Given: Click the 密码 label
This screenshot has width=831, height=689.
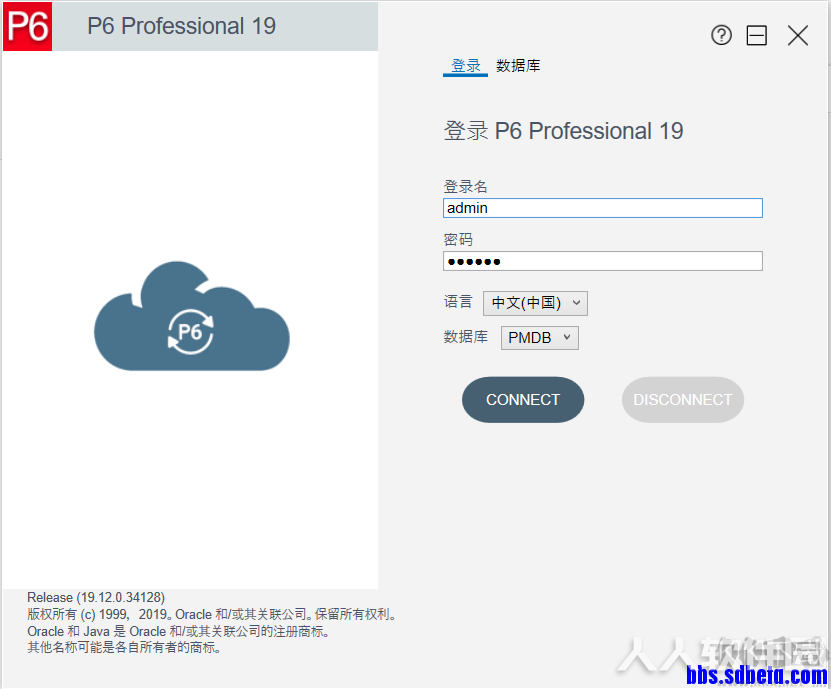Looking at the screenshot, I should (458, 240).
